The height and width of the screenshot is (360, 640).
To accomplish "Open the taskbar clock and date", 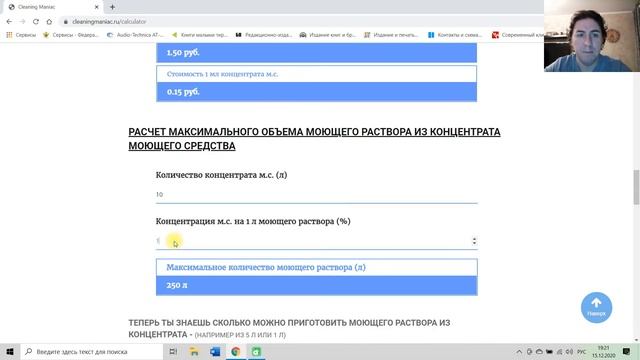I will click(604, 352).
